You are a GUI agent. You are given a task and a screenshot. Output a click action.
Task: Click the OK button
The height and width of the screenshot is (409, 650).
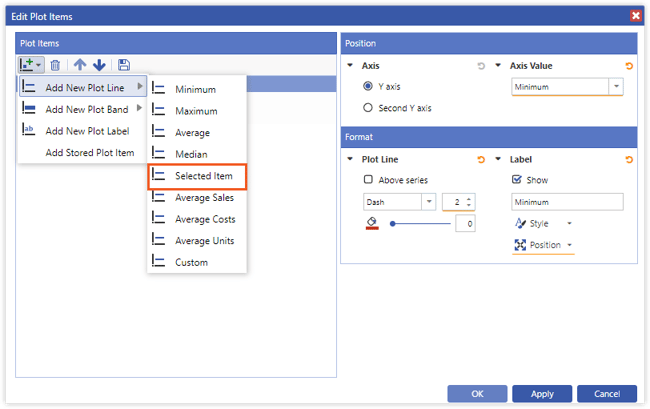(x=477, y=394)
